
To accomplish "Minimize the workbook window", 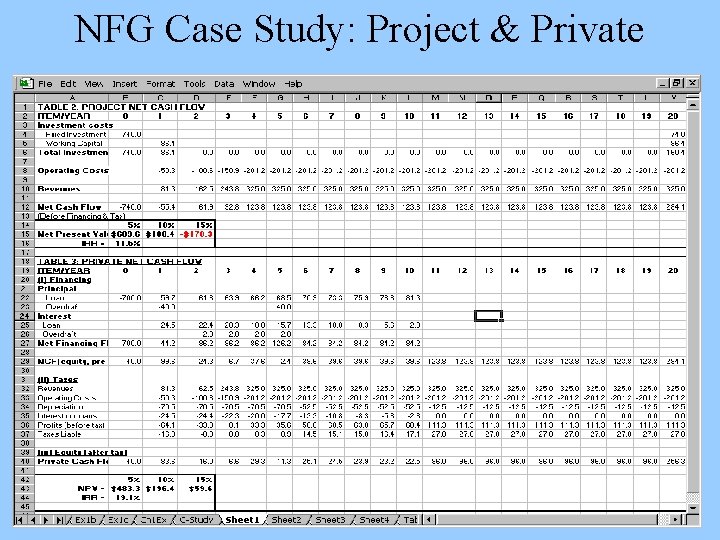I will 663,83.
